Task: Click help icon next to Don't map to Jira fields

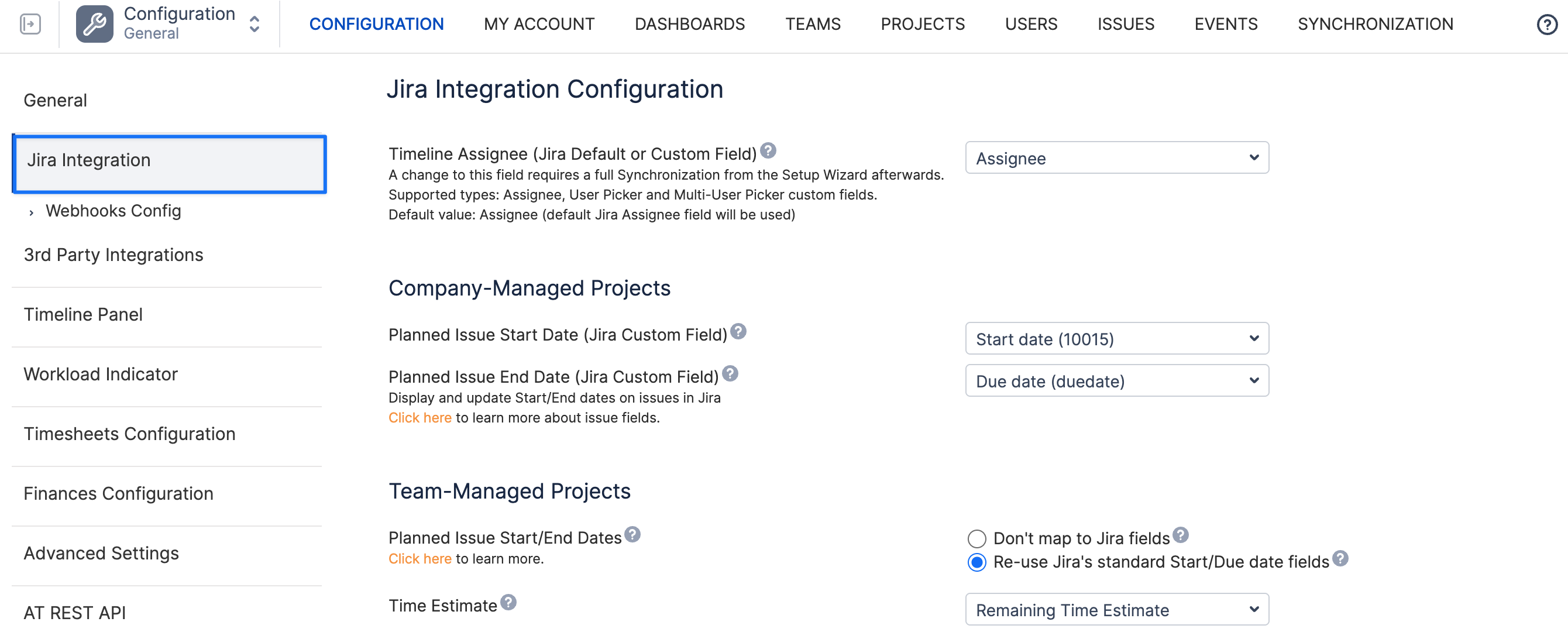Action: (1180, 535)
